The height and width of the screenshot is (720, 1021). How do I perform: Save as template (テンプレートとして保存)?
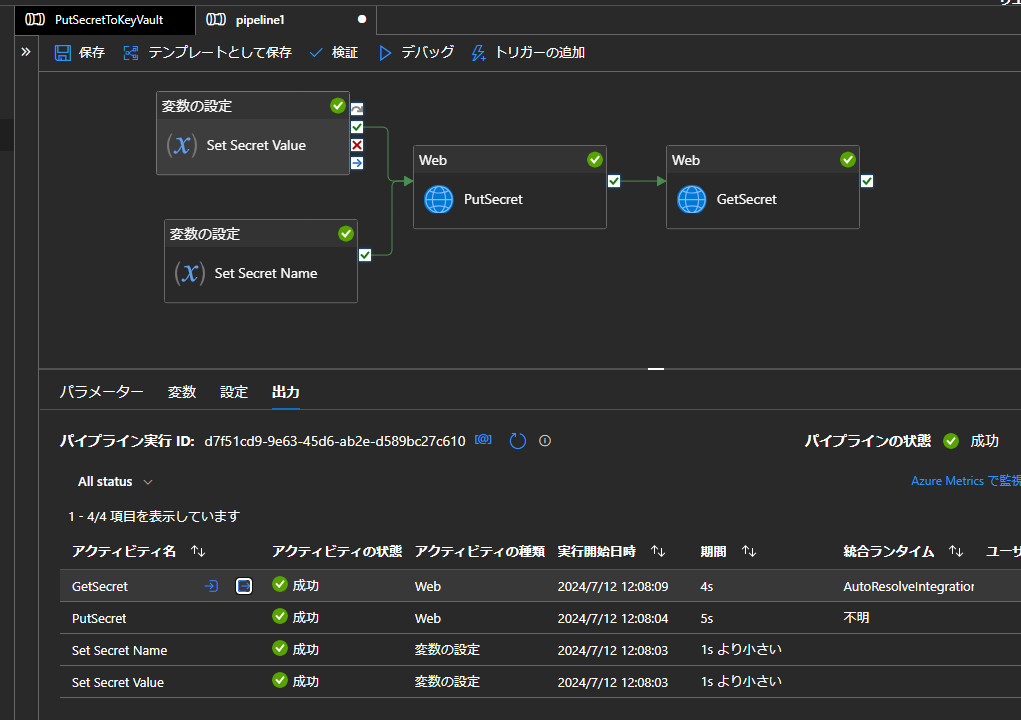coord(207,53)
